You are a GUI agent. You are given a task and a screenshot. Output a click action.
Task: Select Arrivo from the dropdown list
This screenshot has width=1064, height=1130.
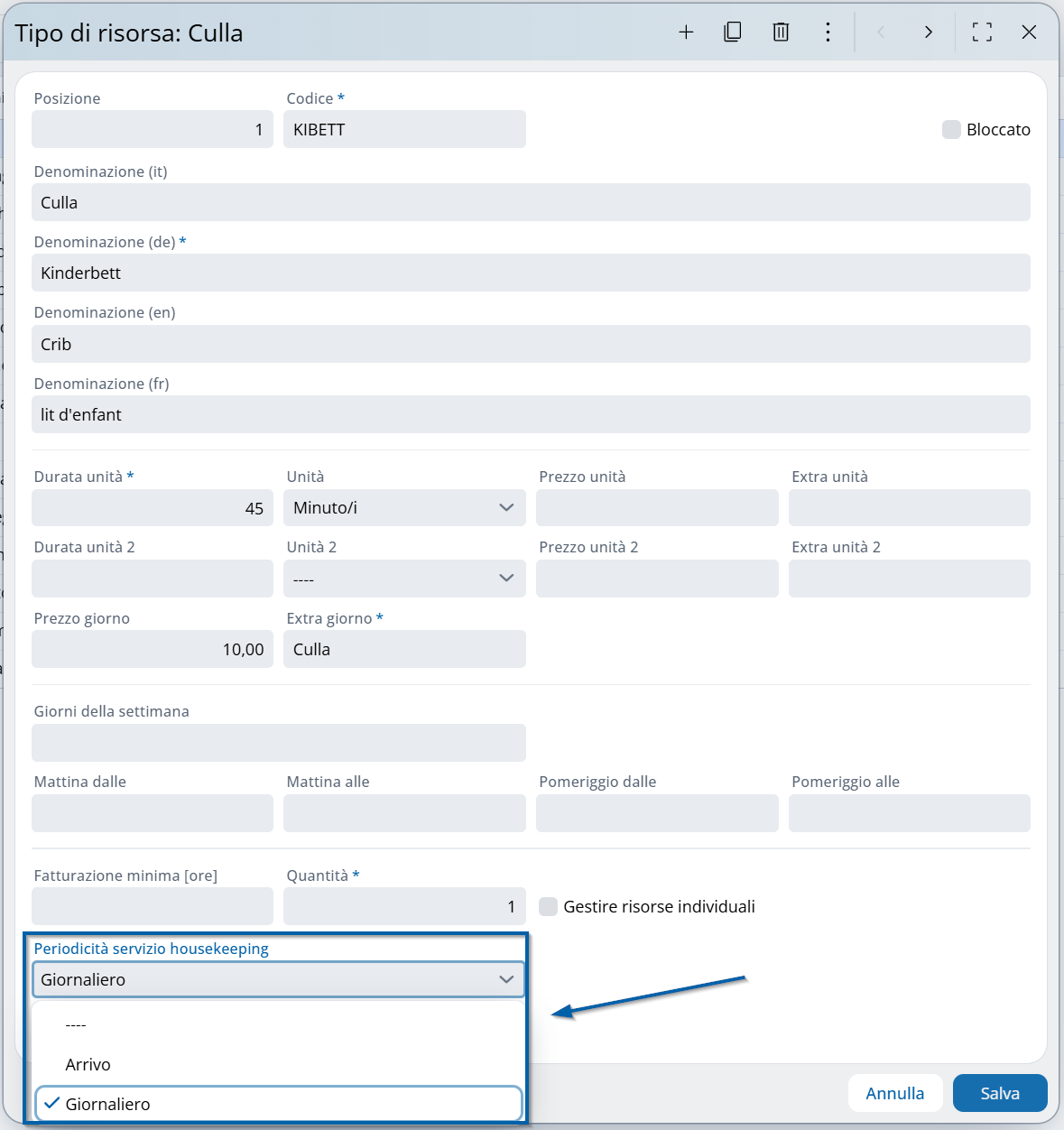88,1064
